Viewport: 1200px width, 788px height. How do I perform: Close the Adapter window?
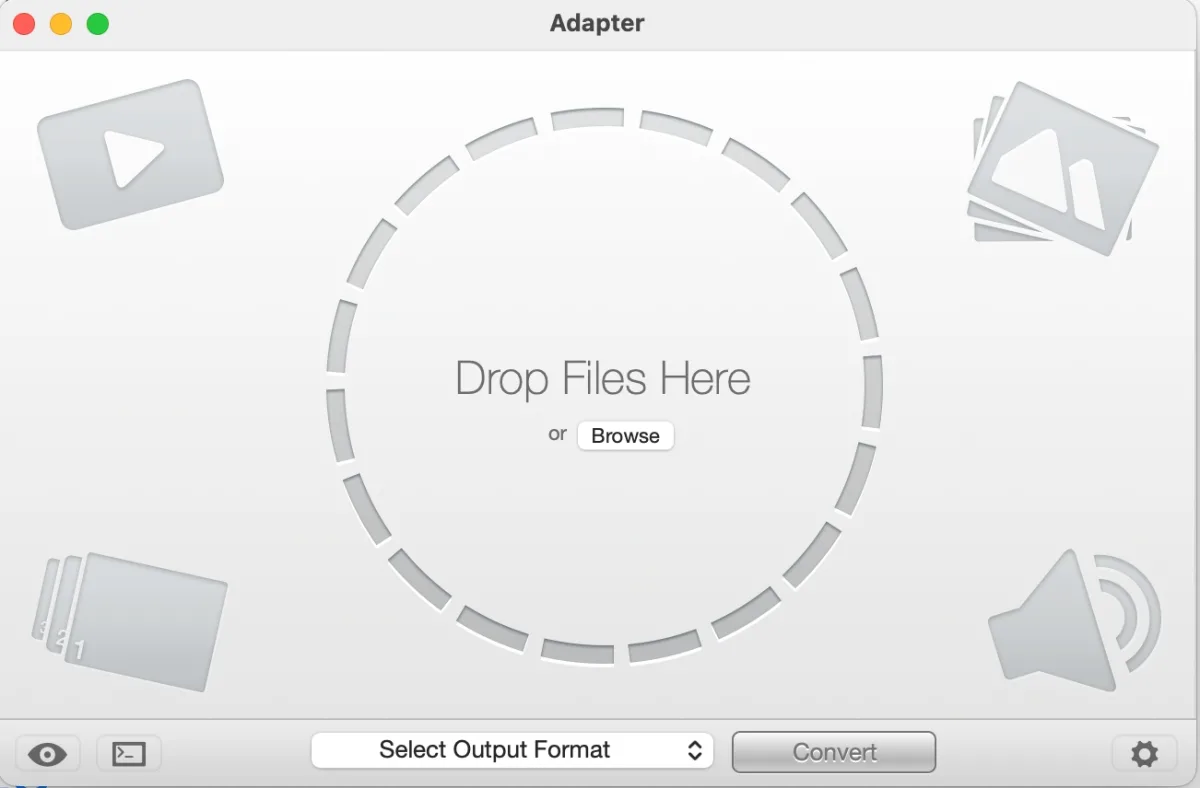[22, 24]
